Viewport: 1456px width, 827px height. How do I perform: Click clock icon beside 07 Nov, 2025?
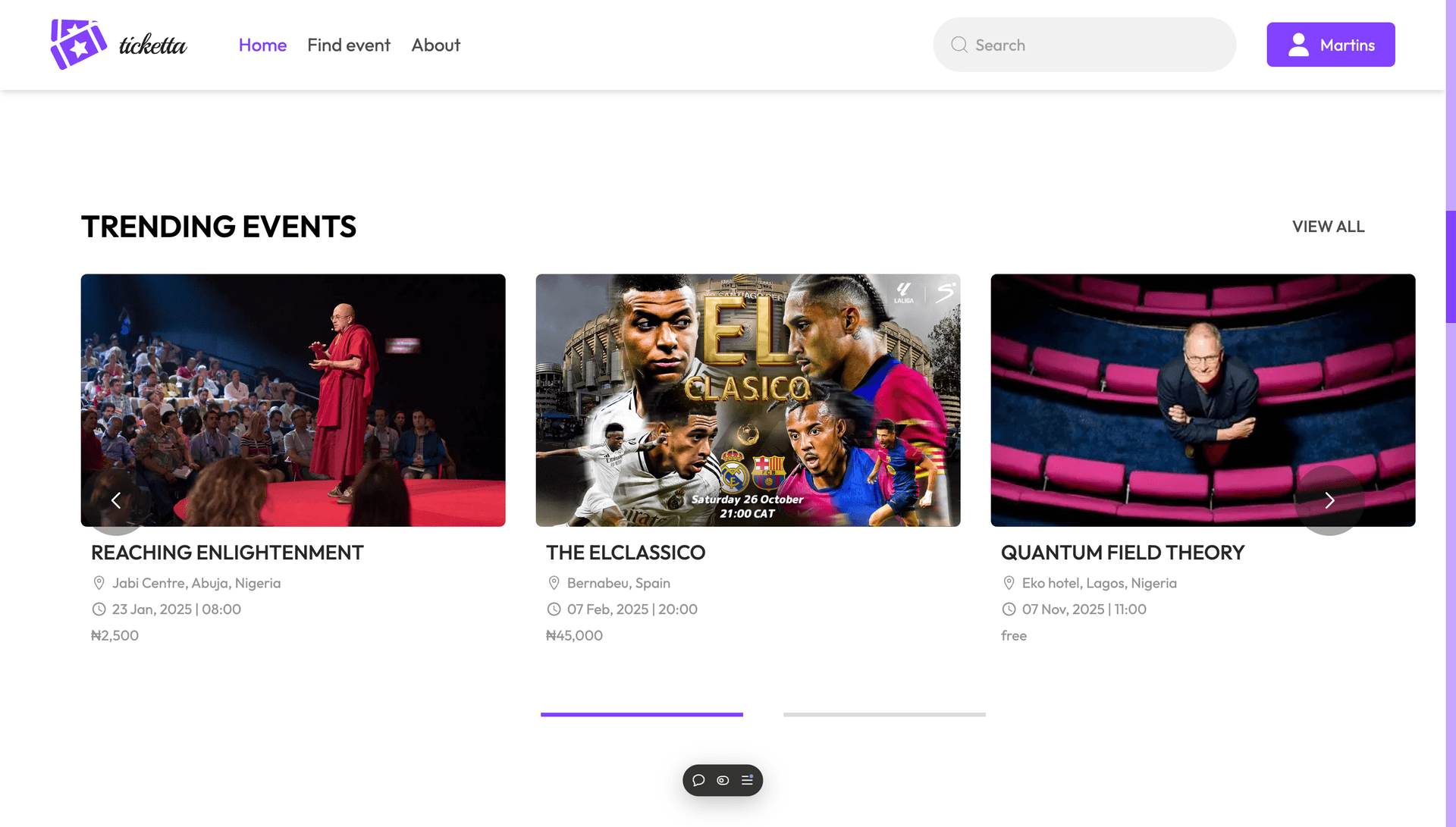pyautogui.click(x=1009, y=609)
